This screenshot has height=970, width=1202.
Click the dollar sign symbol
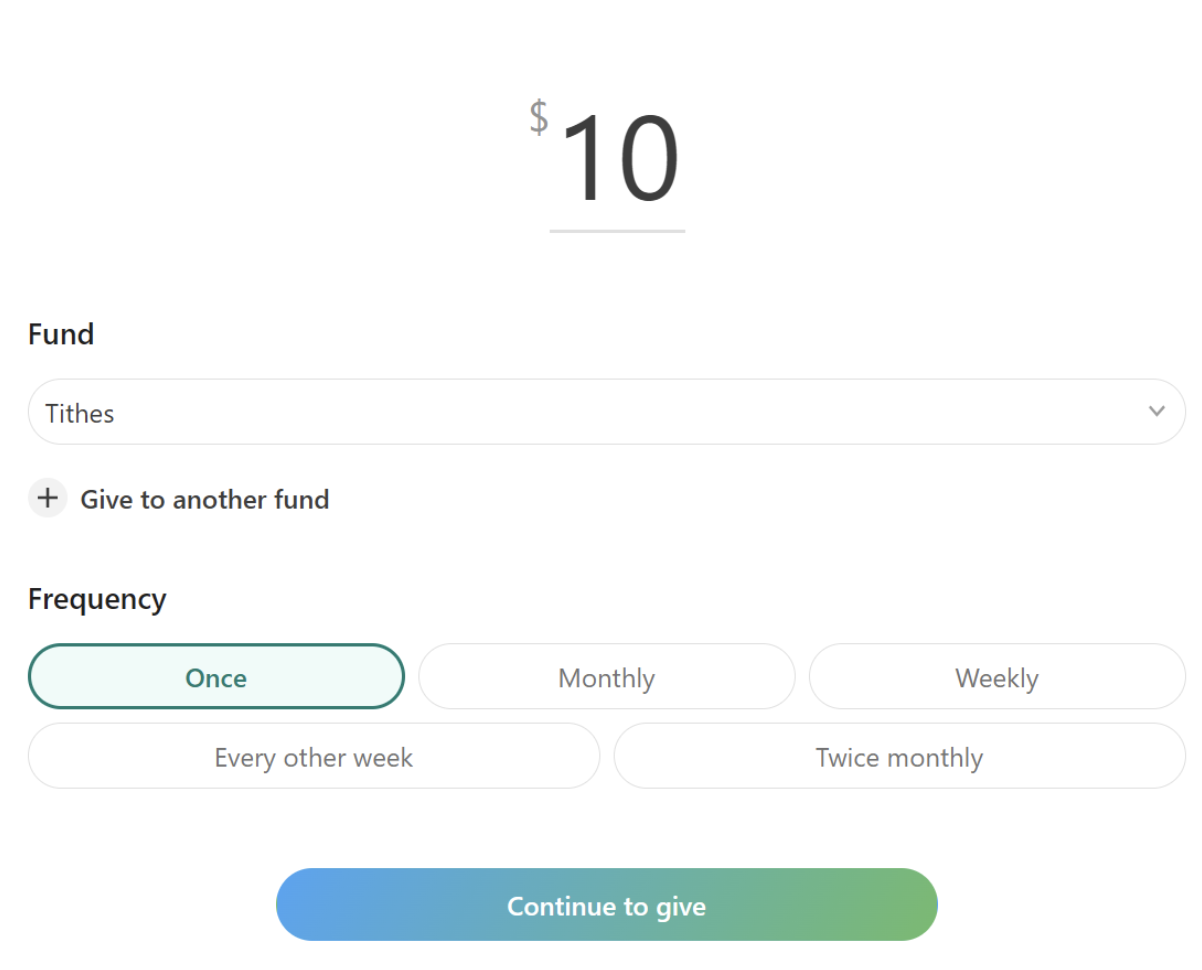pos(539,117)
